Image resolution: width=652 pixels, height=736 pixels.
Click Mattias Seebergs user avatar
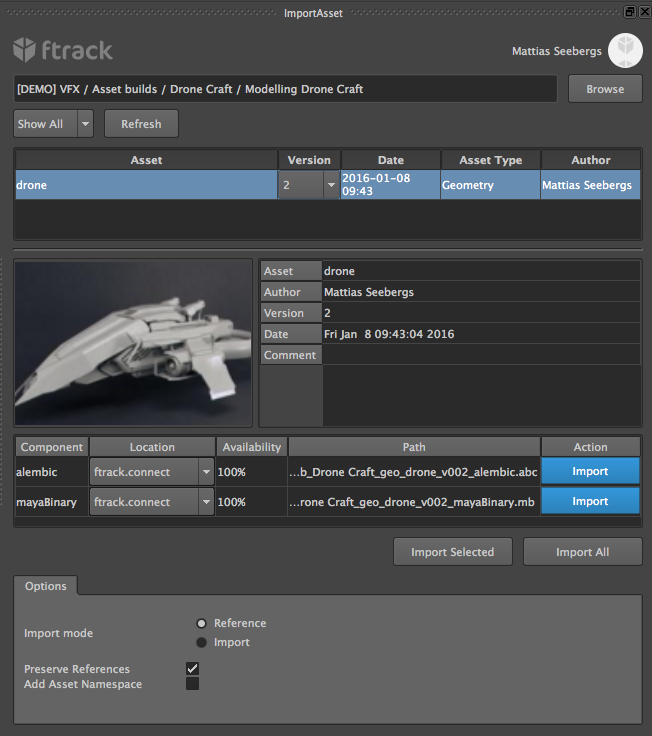(625, 50)
